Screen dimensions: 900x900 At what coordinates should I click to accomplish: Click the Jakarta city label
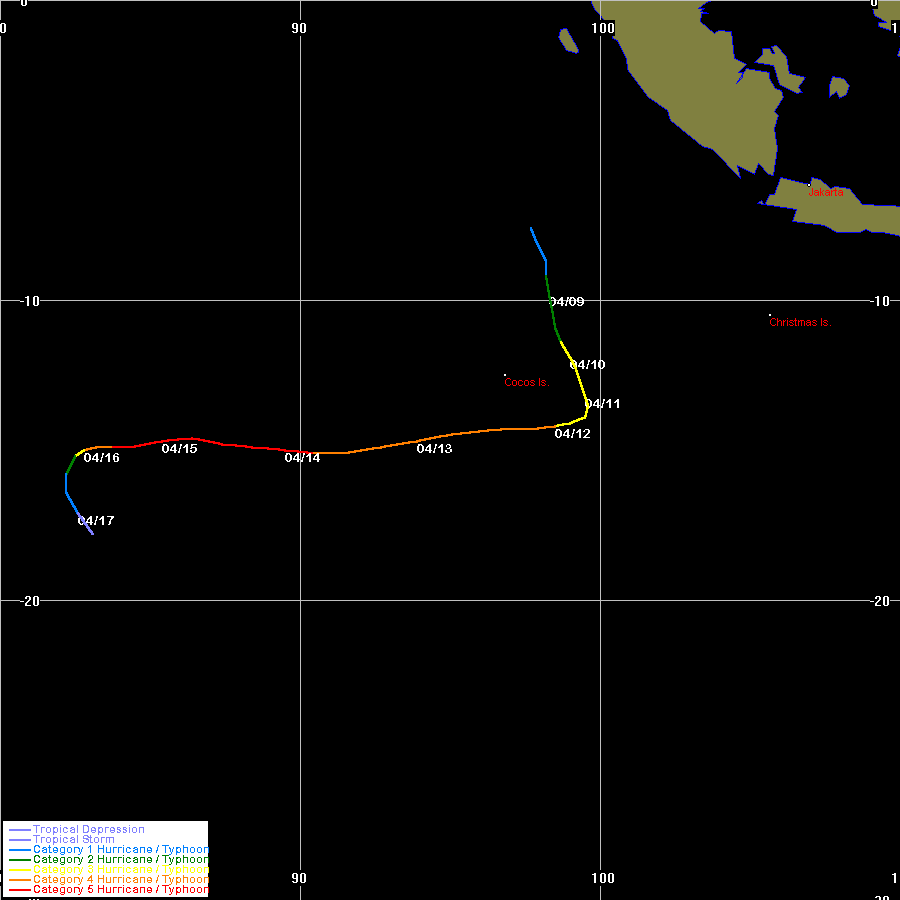click(x=826, y=192)
